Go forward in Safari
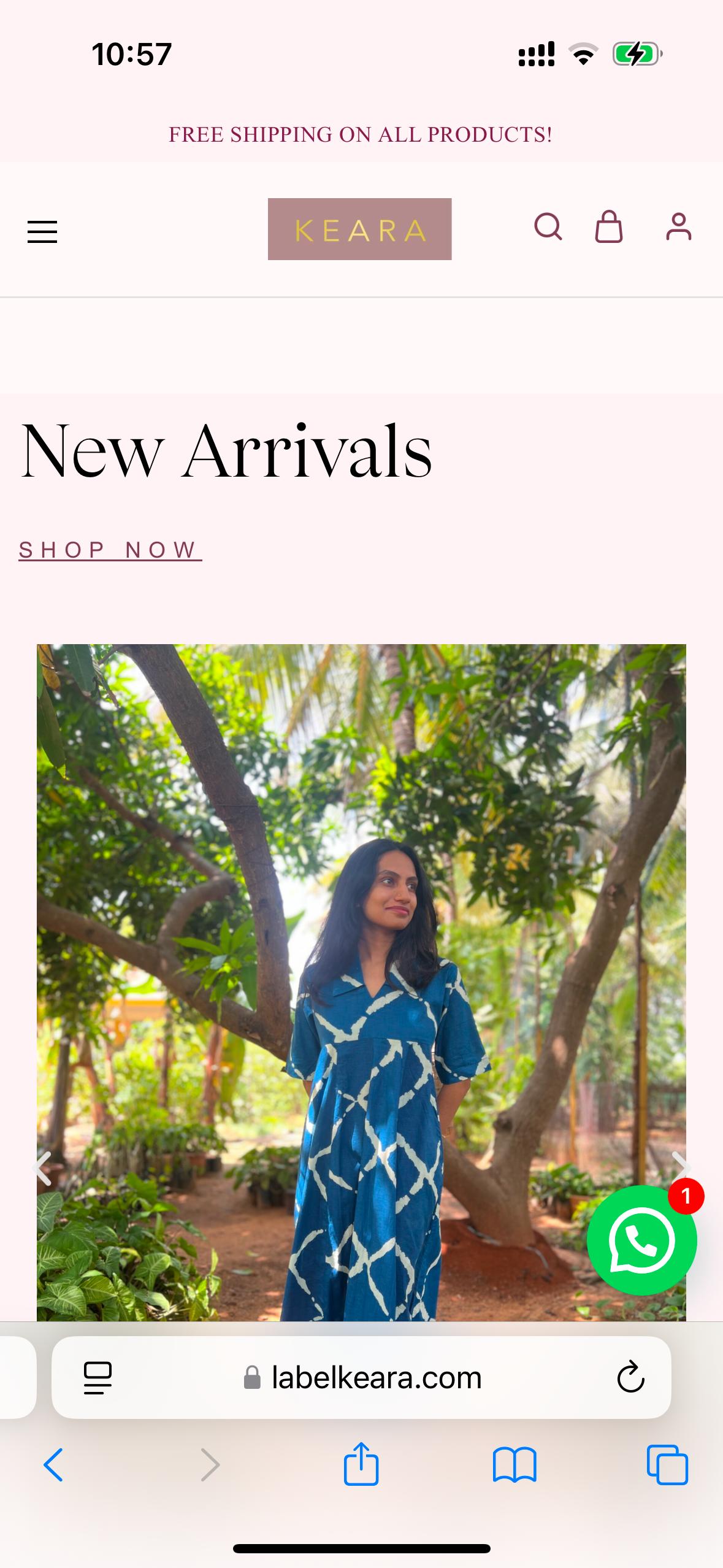The height and width of the screenshot is (1568, 723). 210,1465
